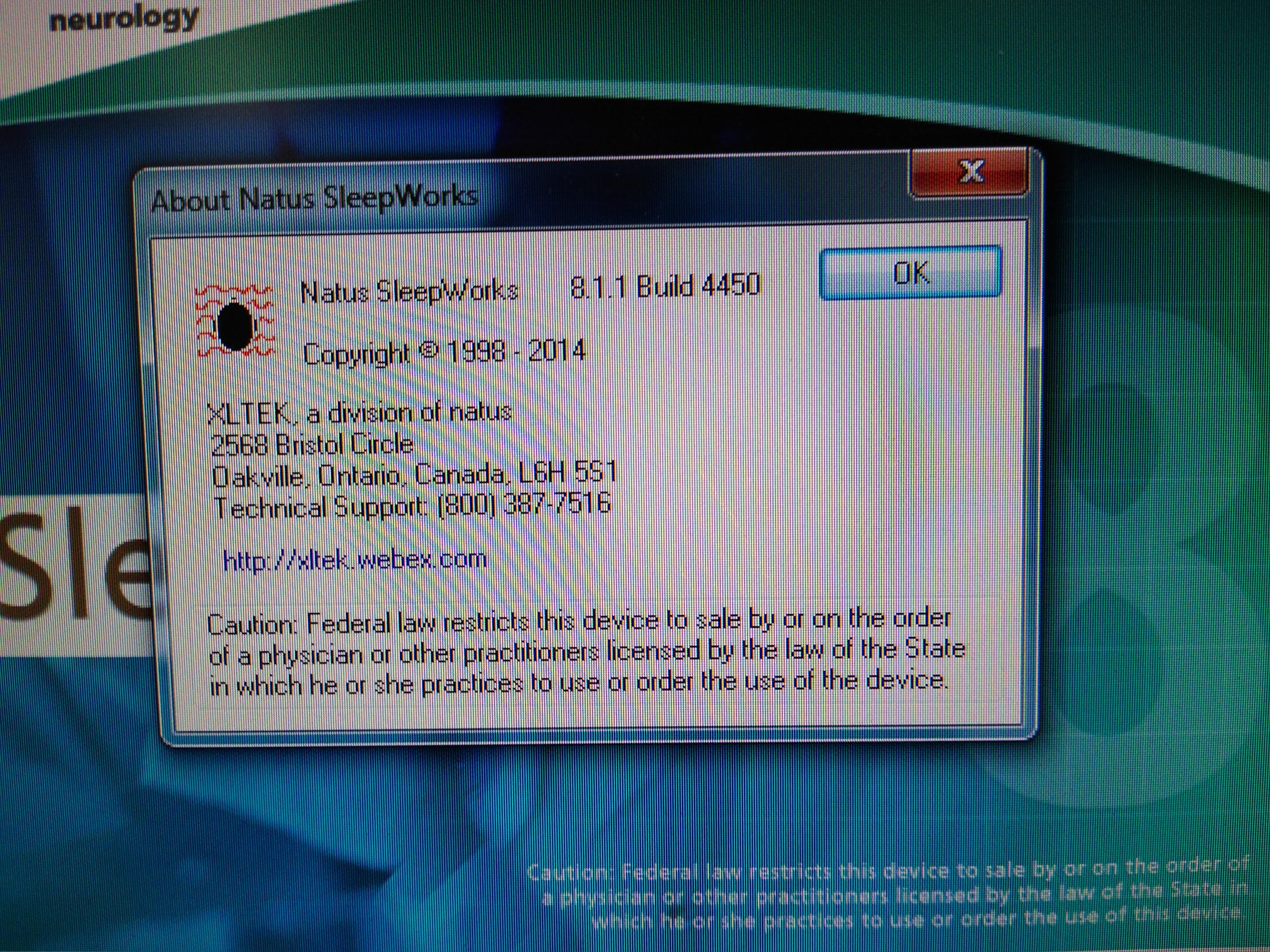This screenshot has width=1270, height=952.
Task: Click the 'Oakville, Ontario, Canada' address line
Action: [x=414, y=475]
